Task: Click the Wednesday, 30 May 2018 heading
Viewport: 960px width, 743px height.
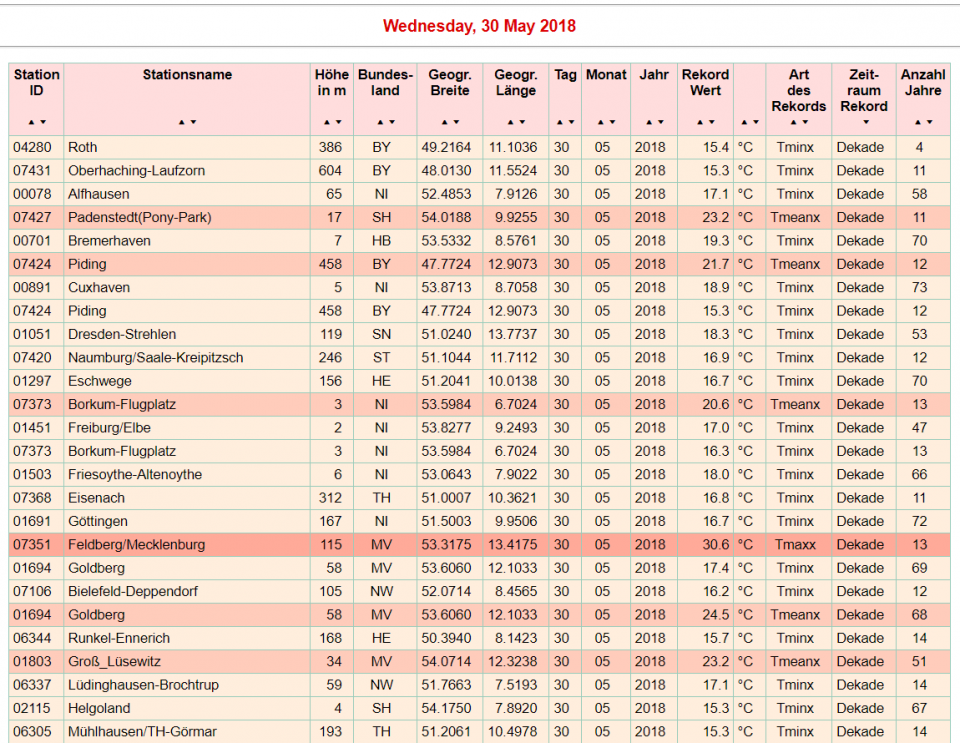Action: 479,26
